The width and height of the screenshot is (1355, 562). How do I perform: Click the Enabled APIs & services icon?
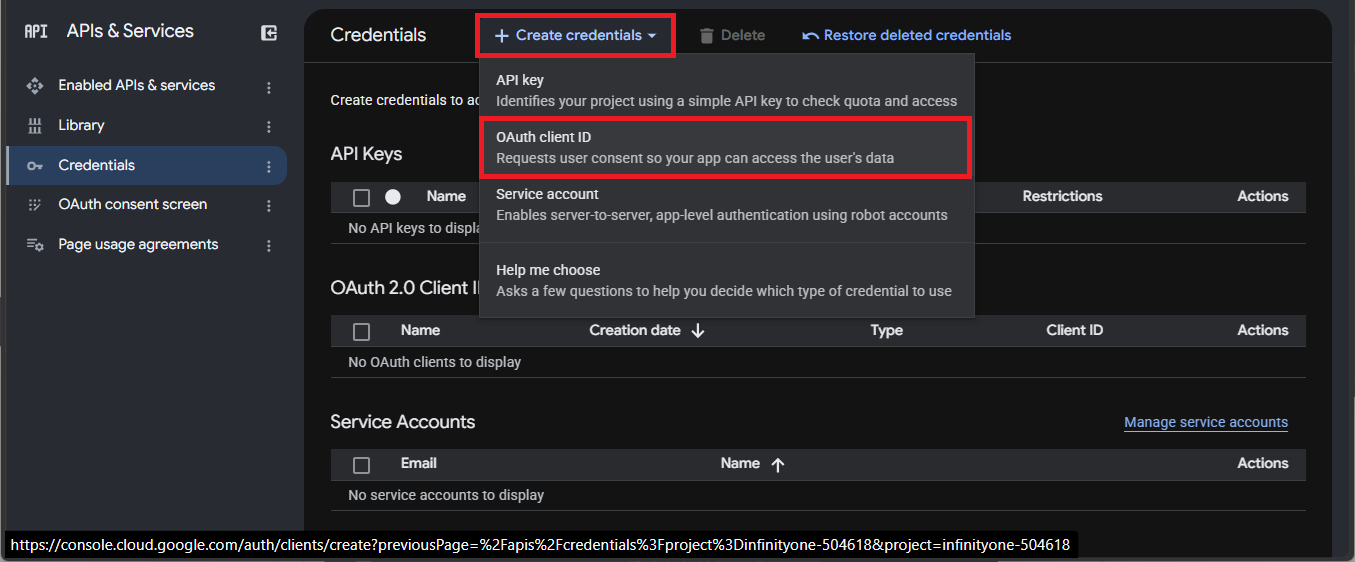click(35, 86)
